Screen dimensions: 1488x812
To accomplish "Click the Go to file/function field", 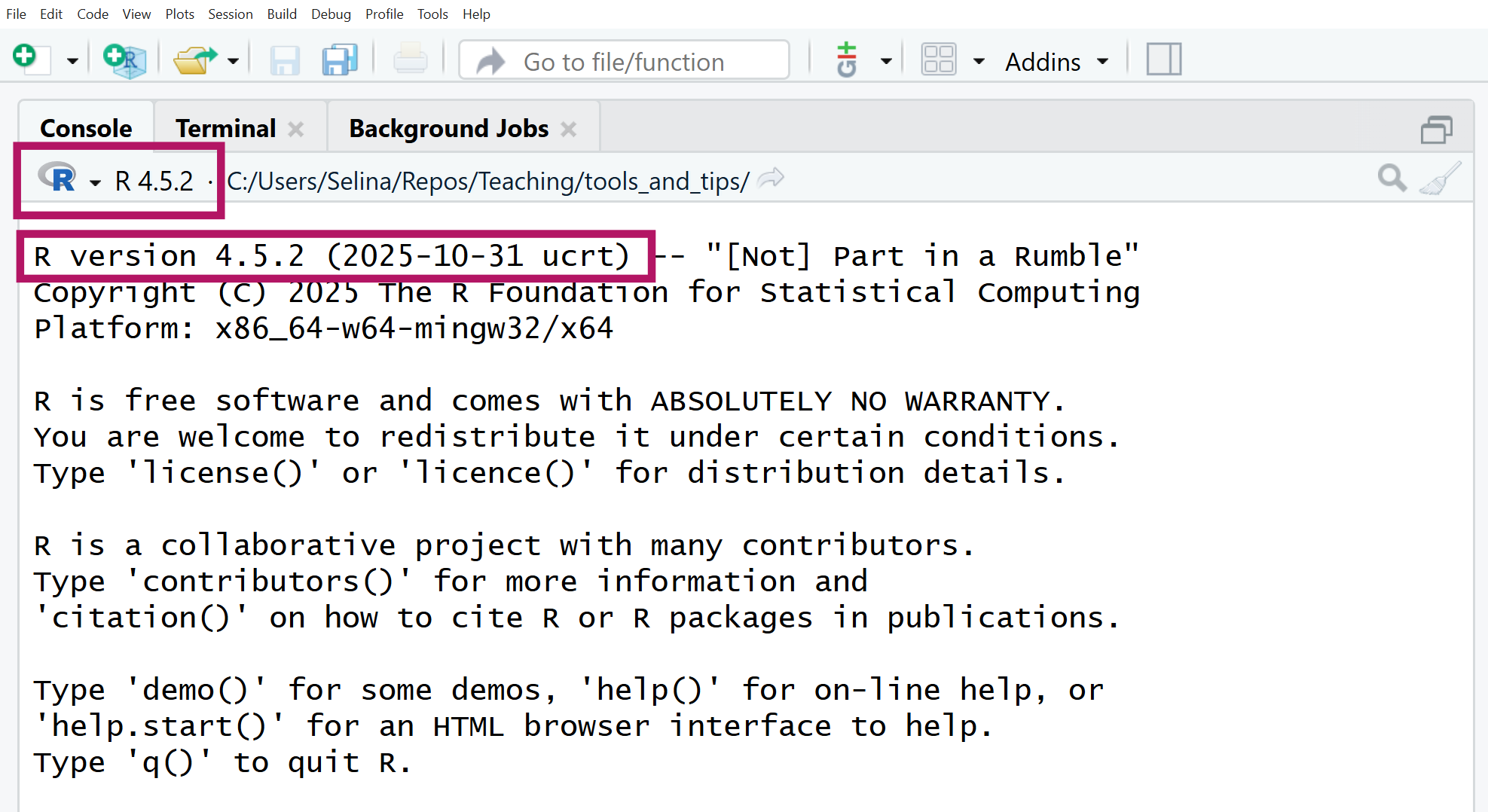I will [624, 61].
